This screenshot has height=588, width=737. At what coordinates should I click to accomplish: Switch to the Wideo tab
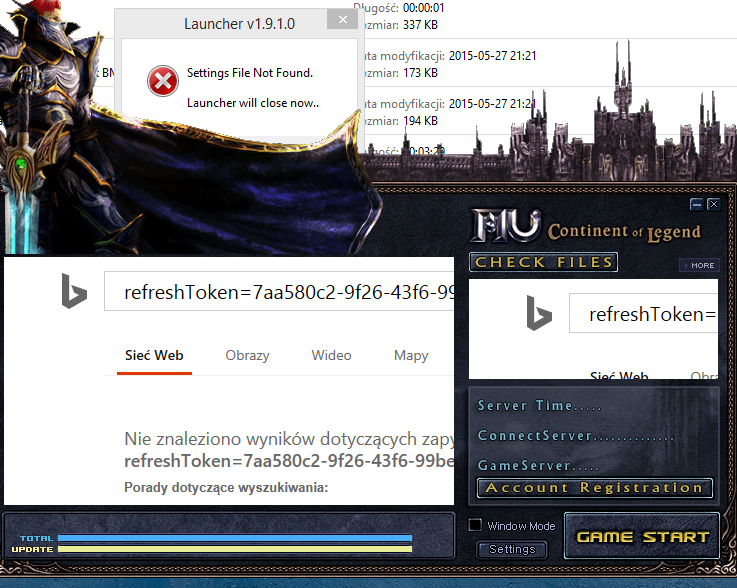(x=331, y=355)
